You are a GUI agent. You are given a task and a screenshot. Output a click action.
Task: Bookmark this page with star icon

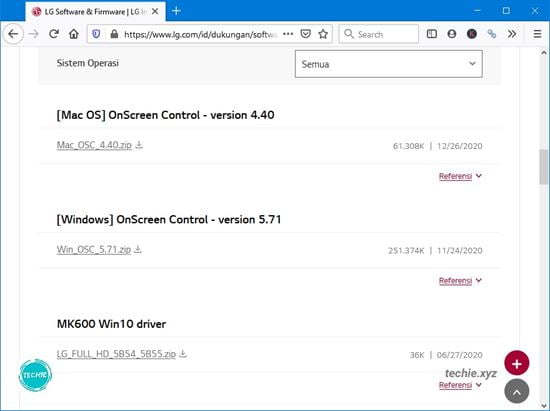tap(323, 34)
